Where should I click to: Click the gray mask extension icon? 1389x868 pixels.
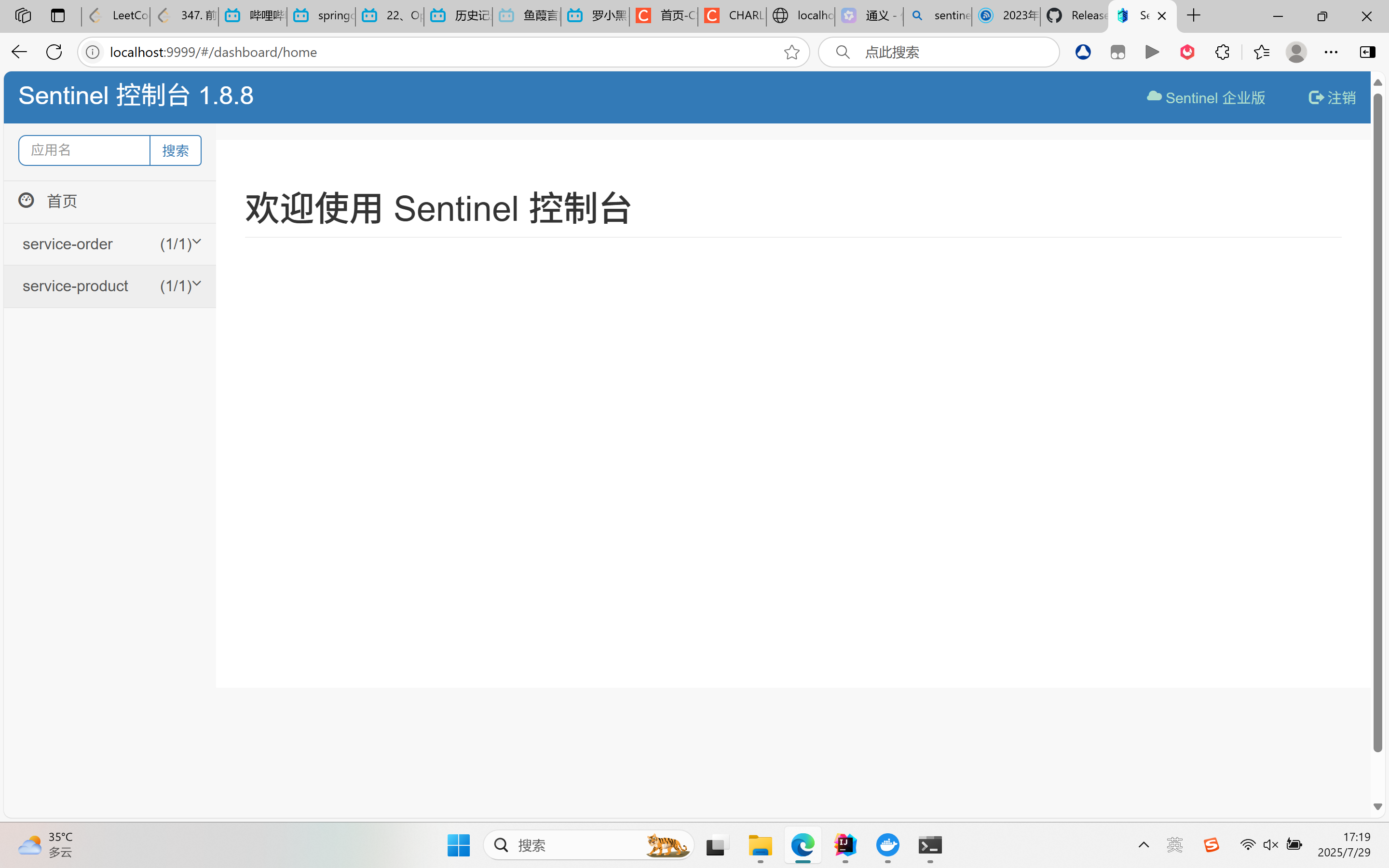[x=1117, y=52]
